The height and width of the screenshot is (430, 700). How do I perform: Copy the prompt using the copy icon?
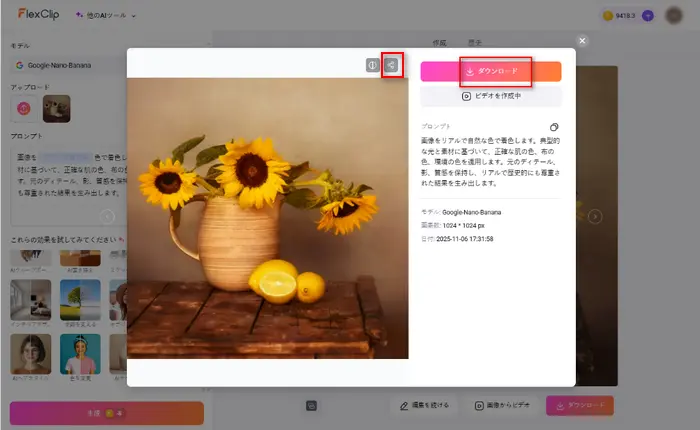point(554,127)
